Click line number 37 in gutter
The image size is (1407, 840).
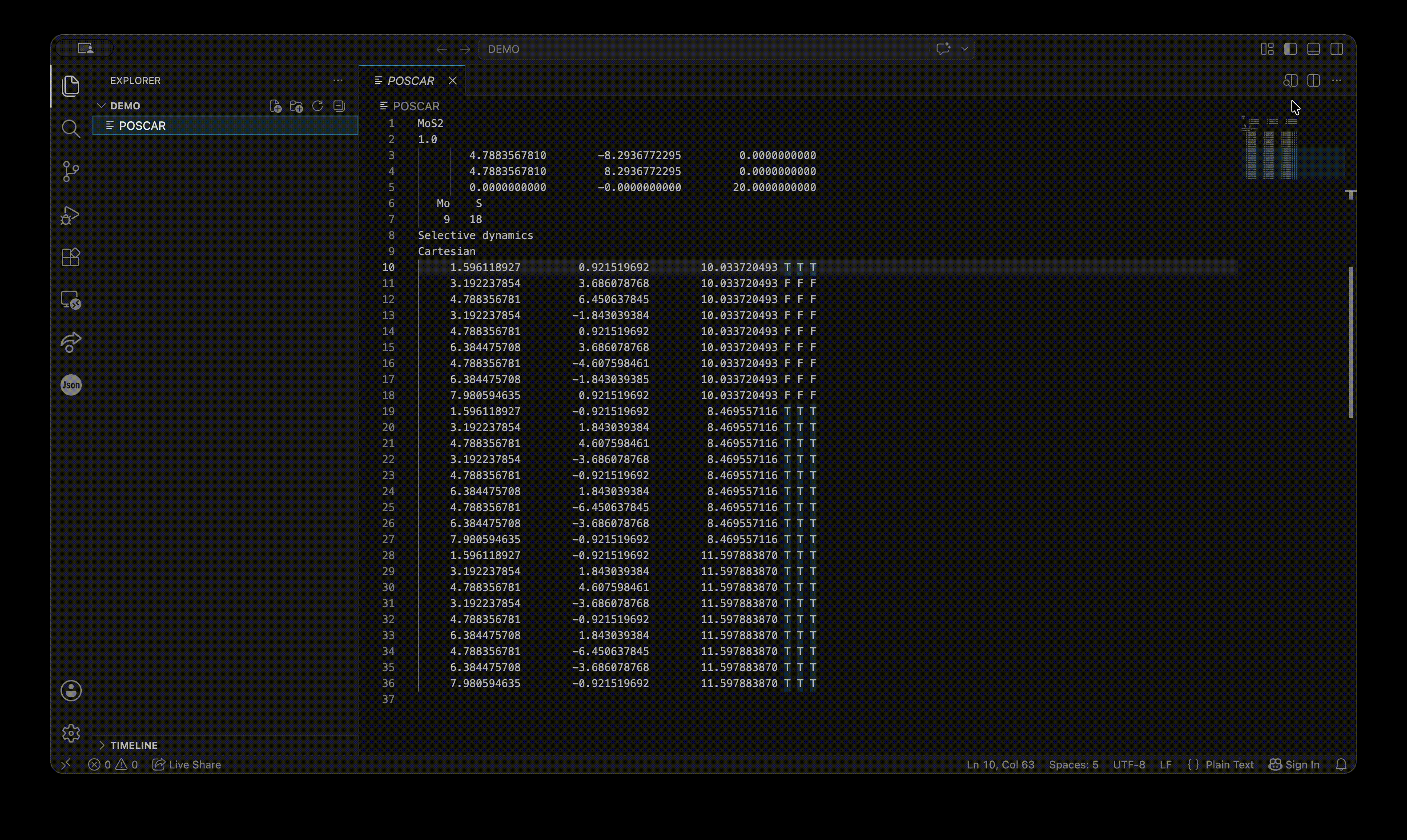coord(388,700)
